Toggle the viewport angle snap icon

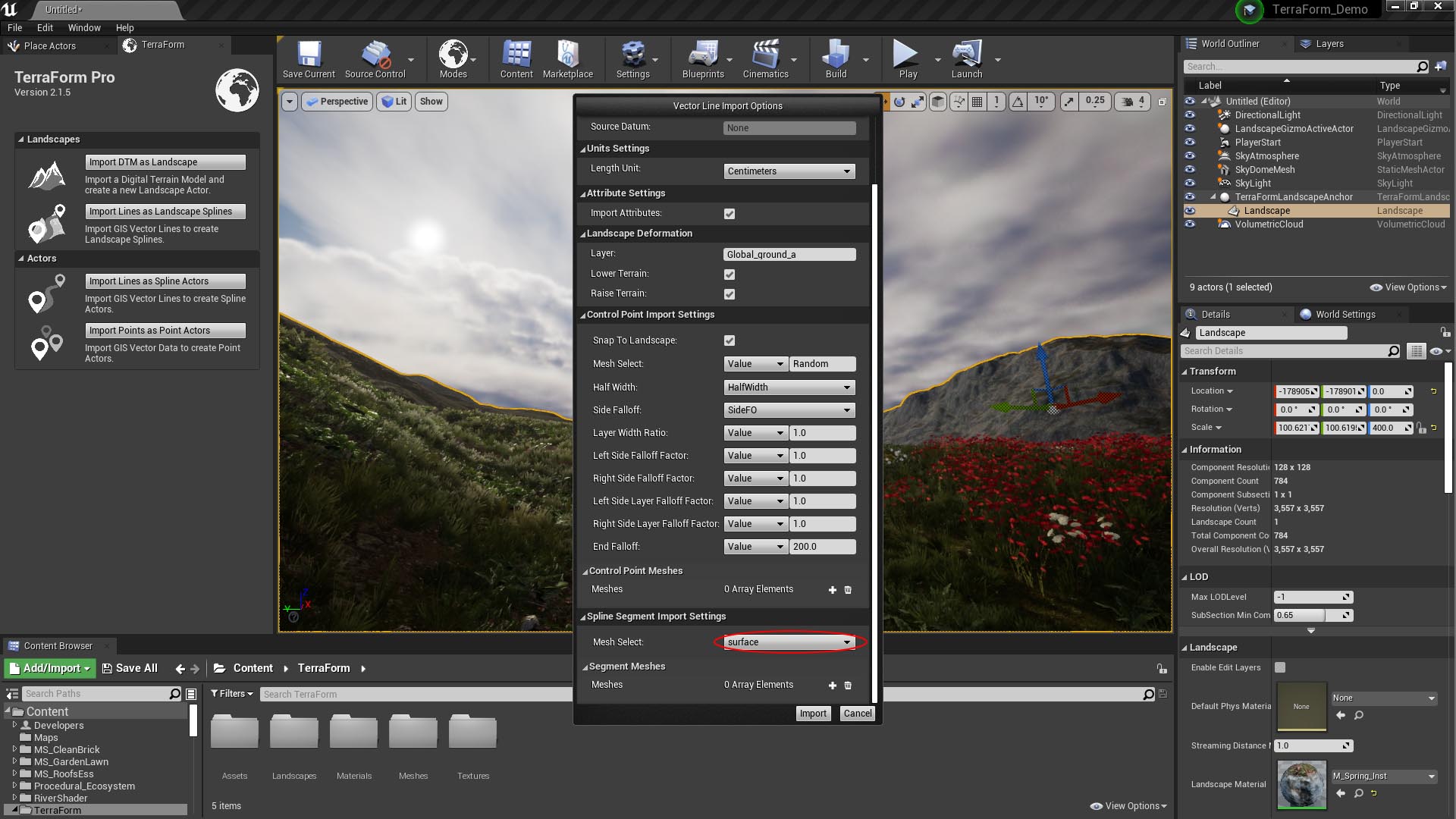(x=1018, y=102)
